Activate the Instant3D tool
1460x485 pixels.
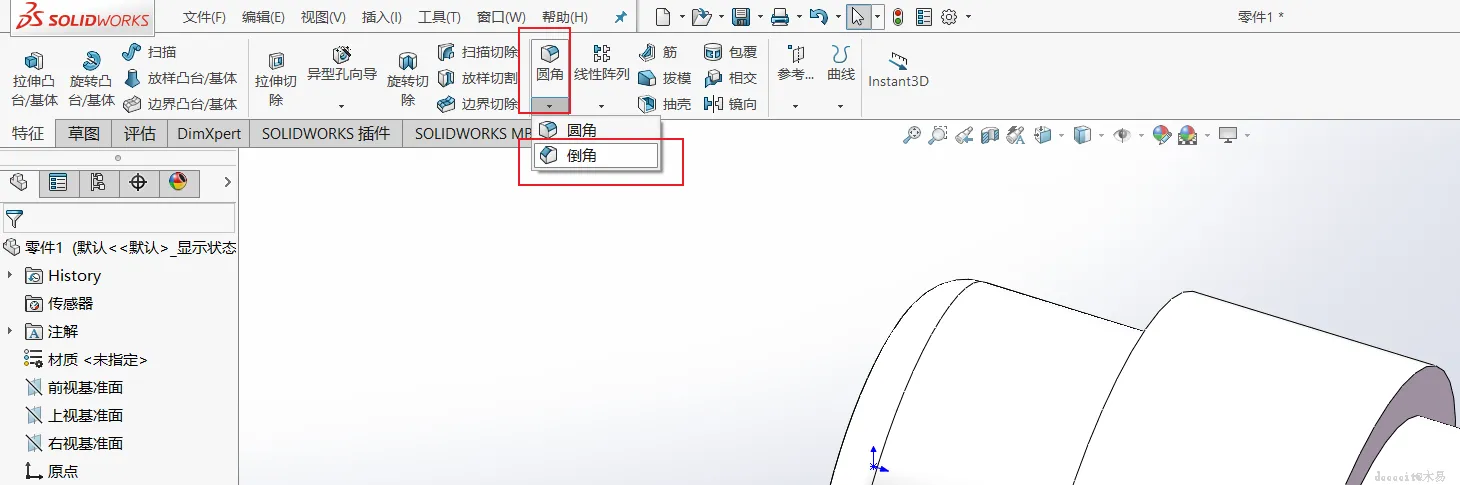pos(898,71)
